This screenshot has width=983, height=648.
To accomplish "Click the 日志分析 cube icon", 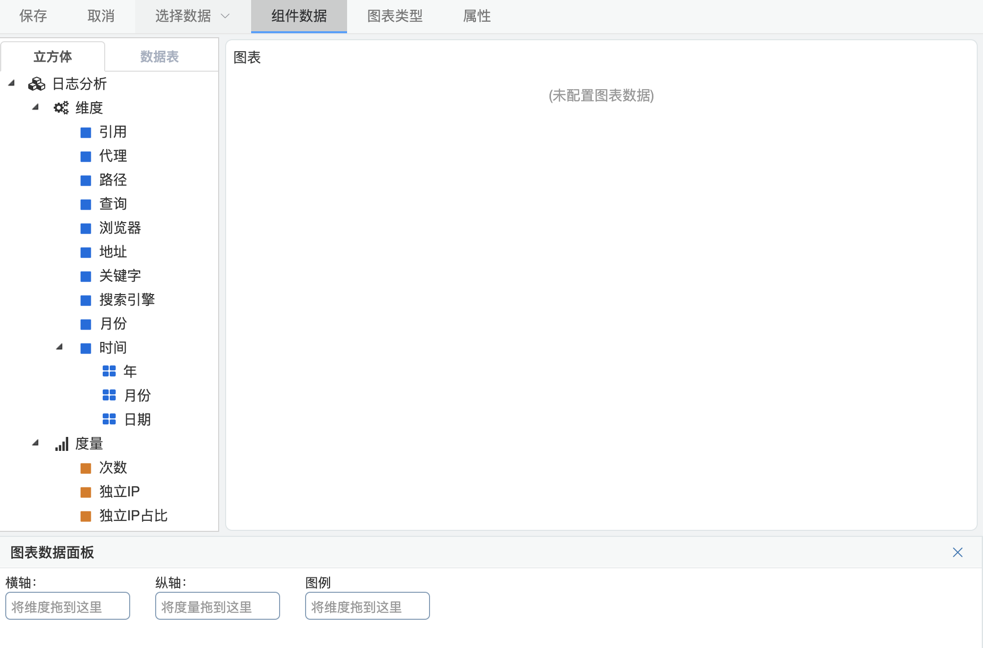I will tap(36, 84).
